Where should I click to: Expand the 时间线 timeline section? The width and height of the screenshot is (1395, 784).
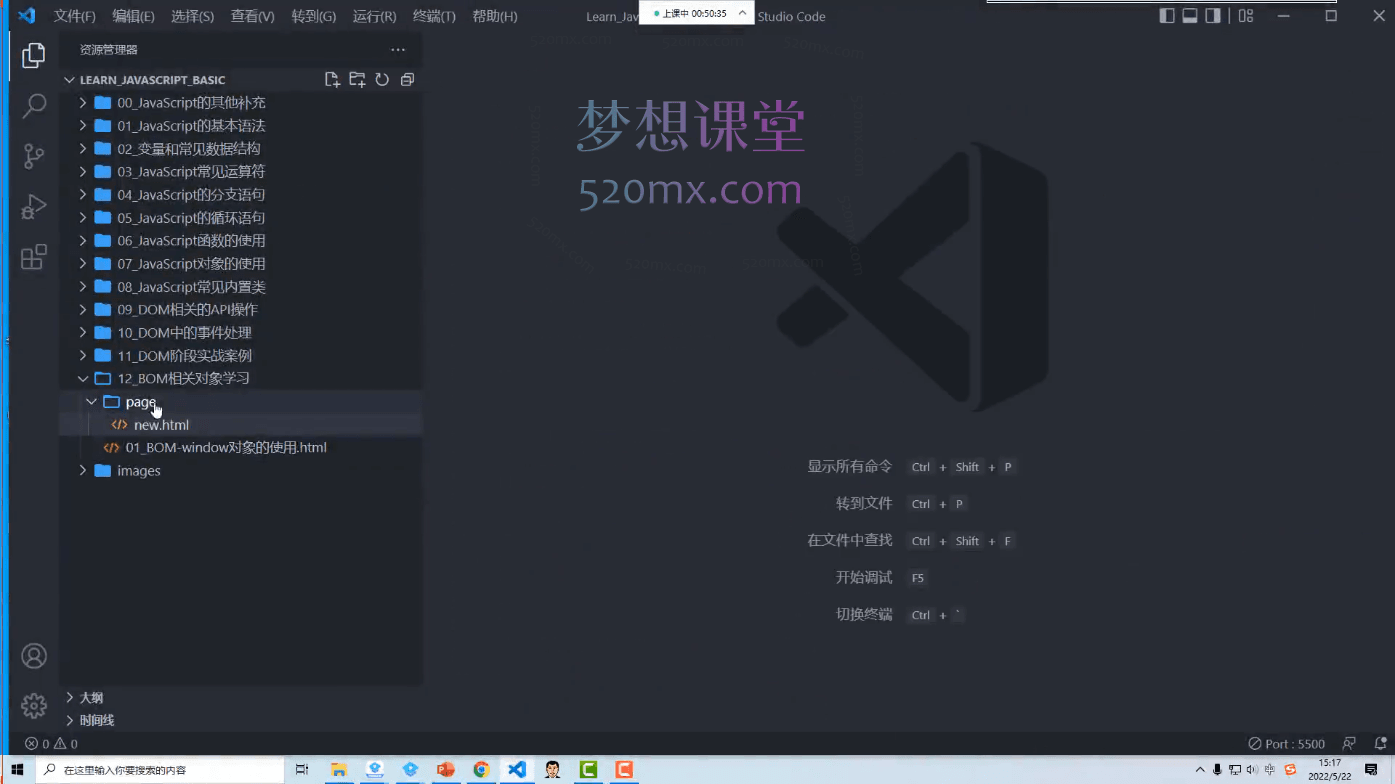(x=240, y=720)
